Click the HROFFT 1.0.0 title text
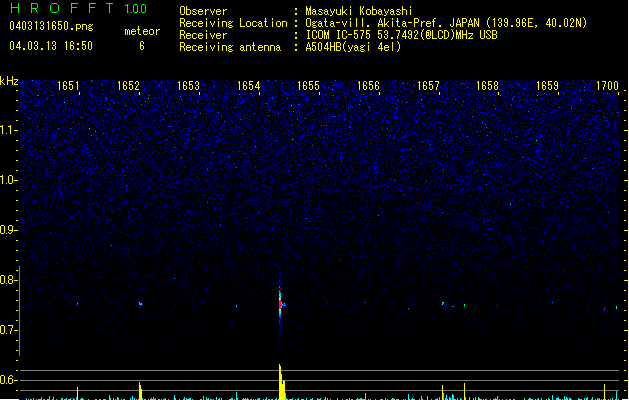The width and height of the screenshot is (629, 400). pyautogui.click(x=78, y=8)
